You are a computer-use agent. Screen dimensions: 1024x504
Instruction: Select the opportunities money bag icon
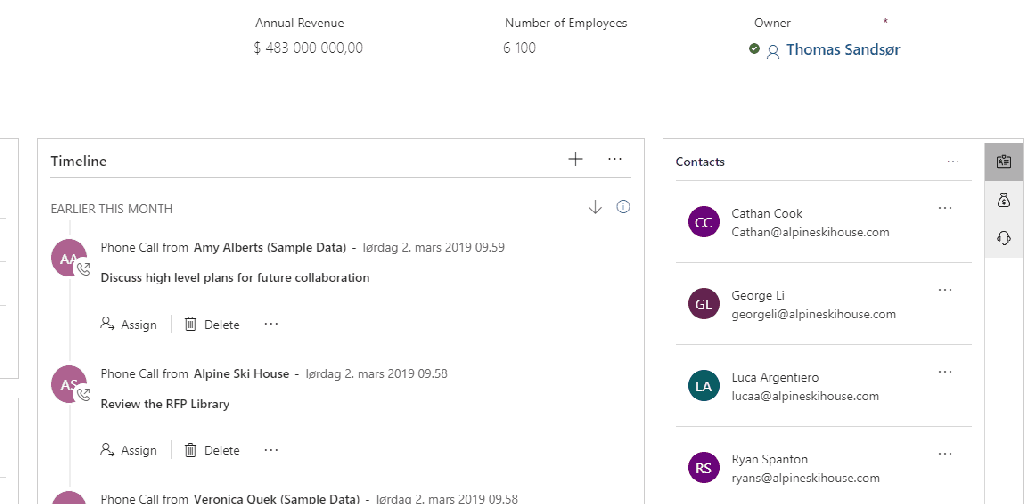[x=1004, y=200]
